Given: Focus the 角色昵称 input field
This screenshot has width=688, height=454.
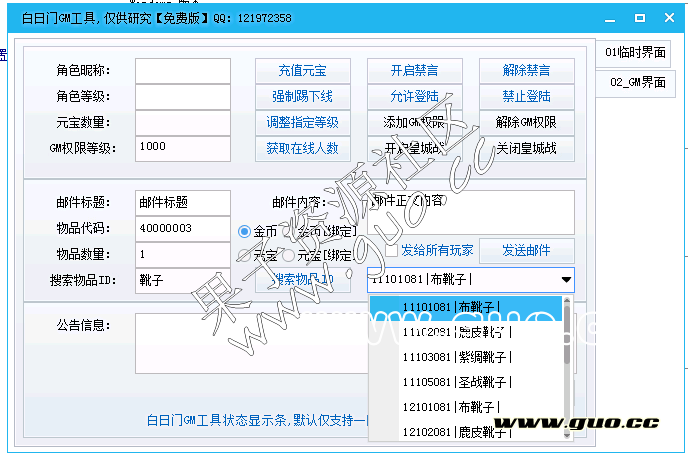Looking at the screenshot, I should coord(183,71).
